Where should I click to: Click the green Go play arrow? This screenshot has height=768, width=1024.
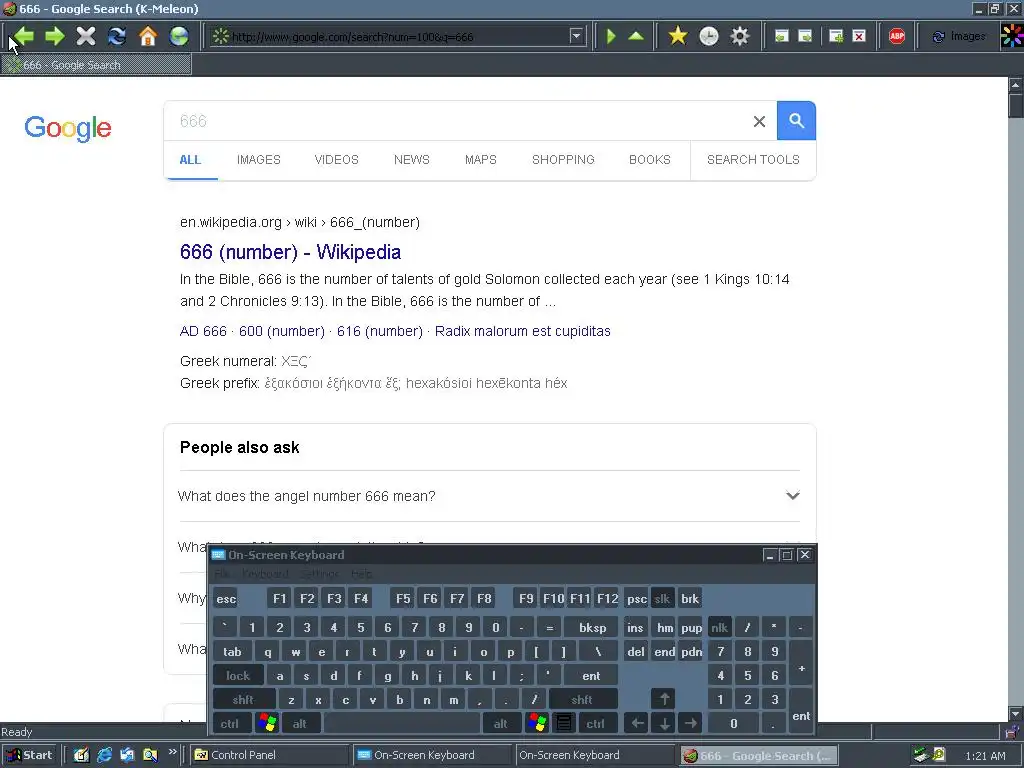click(x=611, y=36)
